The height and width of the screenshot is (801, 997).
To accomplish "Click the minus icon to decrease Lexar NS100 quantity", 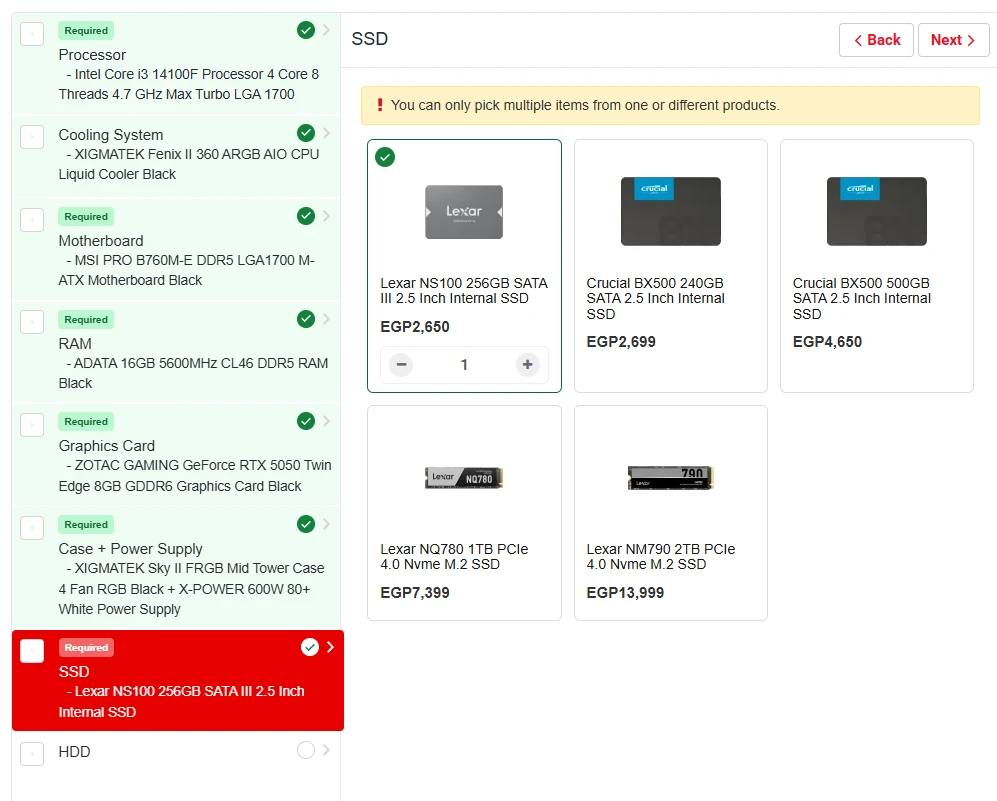I will 402,365.
